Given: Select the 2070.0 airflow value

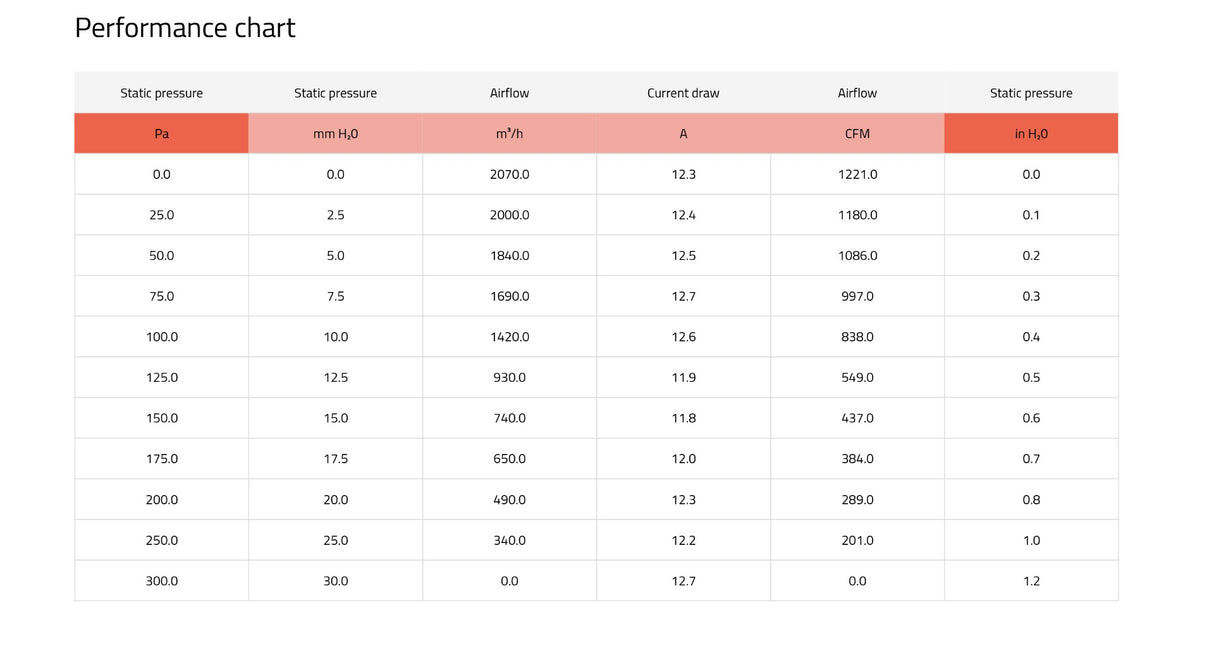Looking at the screenshot, I should pyautogui.click(x=510, y=174).
